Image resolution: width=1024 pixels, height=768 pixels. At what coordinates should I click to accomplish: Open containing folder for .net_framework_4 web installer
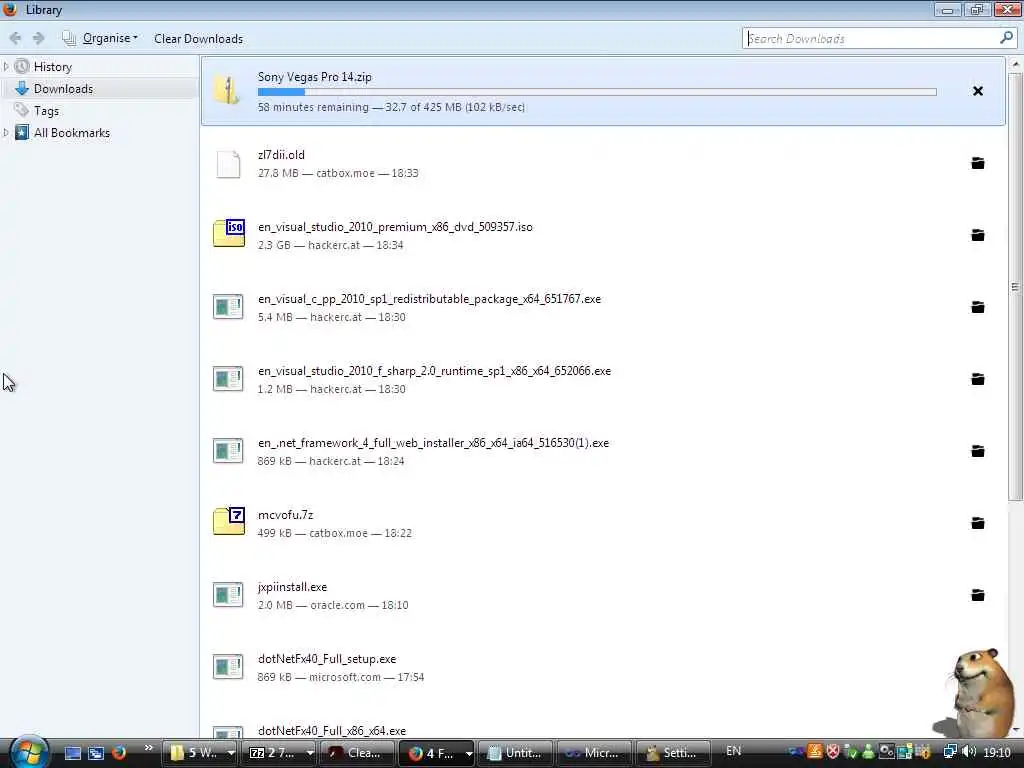[978, 451]
